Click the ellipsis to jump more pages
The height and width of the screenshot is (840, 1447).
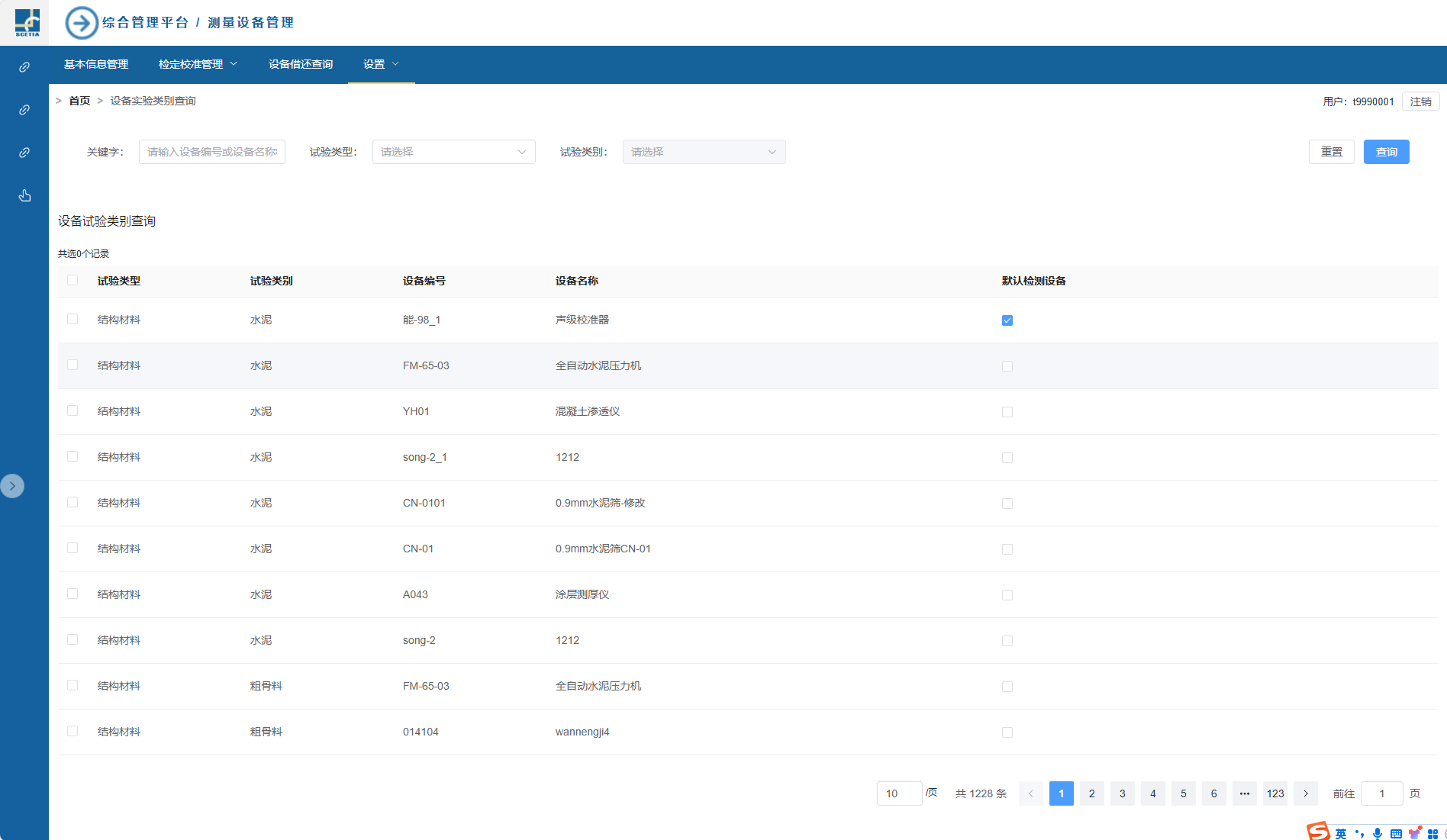point(1245,793)
